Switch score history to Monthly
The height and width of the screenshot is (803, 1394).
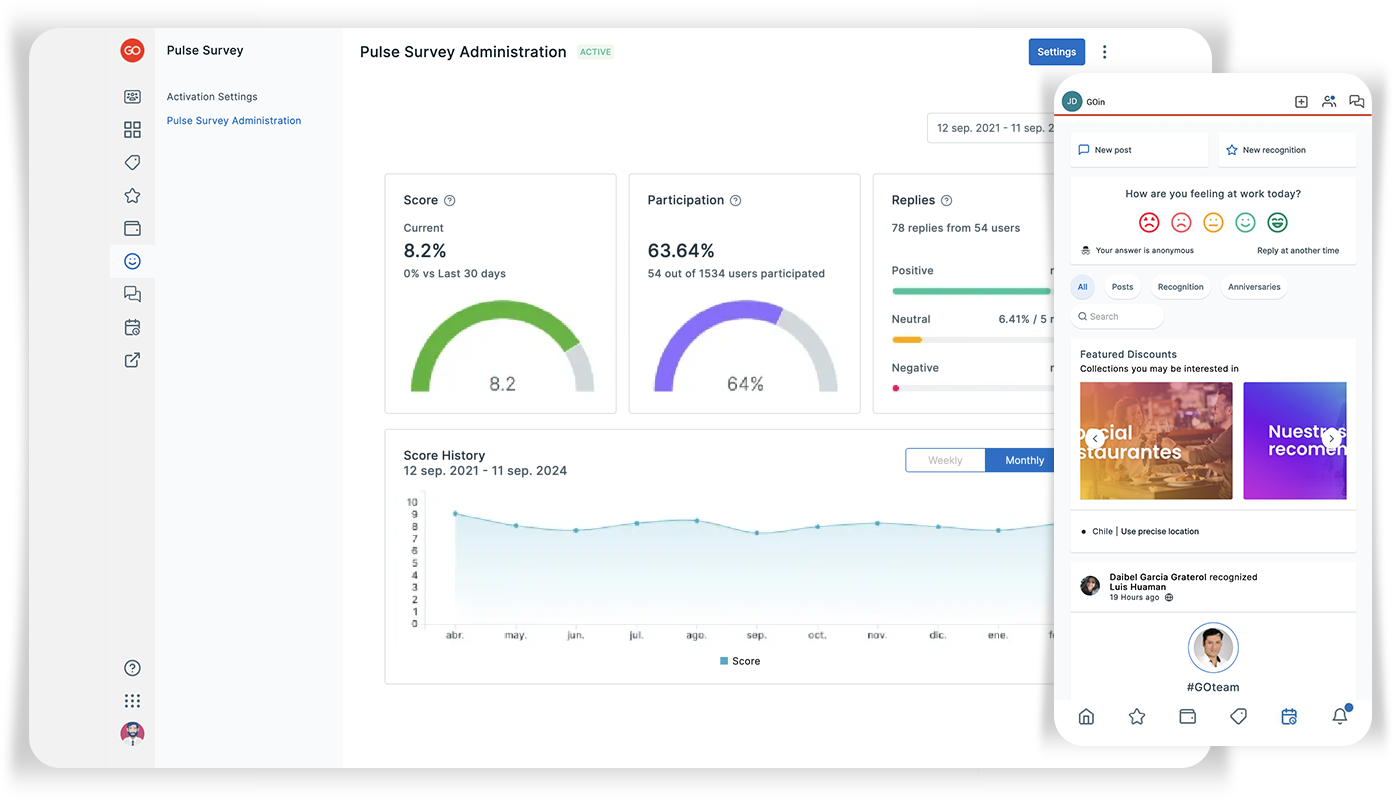click(1020, 460)
